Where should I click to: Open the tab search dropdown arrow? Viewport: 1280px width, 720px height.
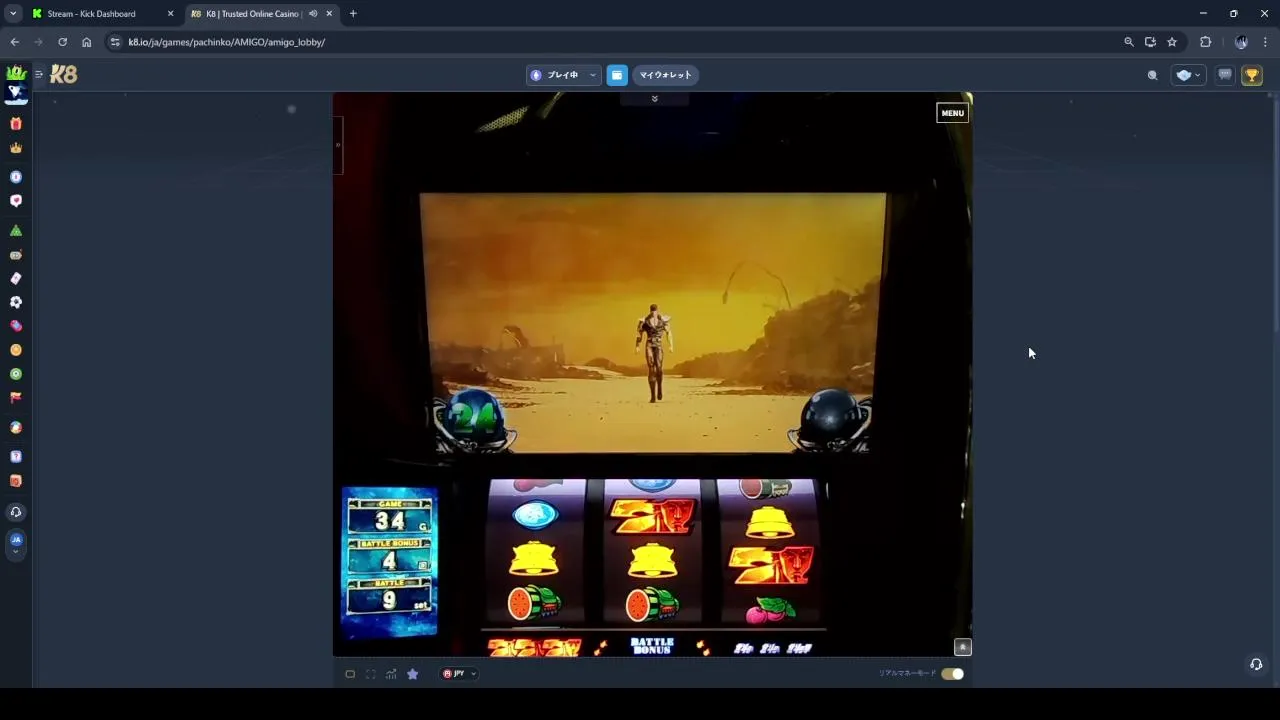[x=13, y=14]
